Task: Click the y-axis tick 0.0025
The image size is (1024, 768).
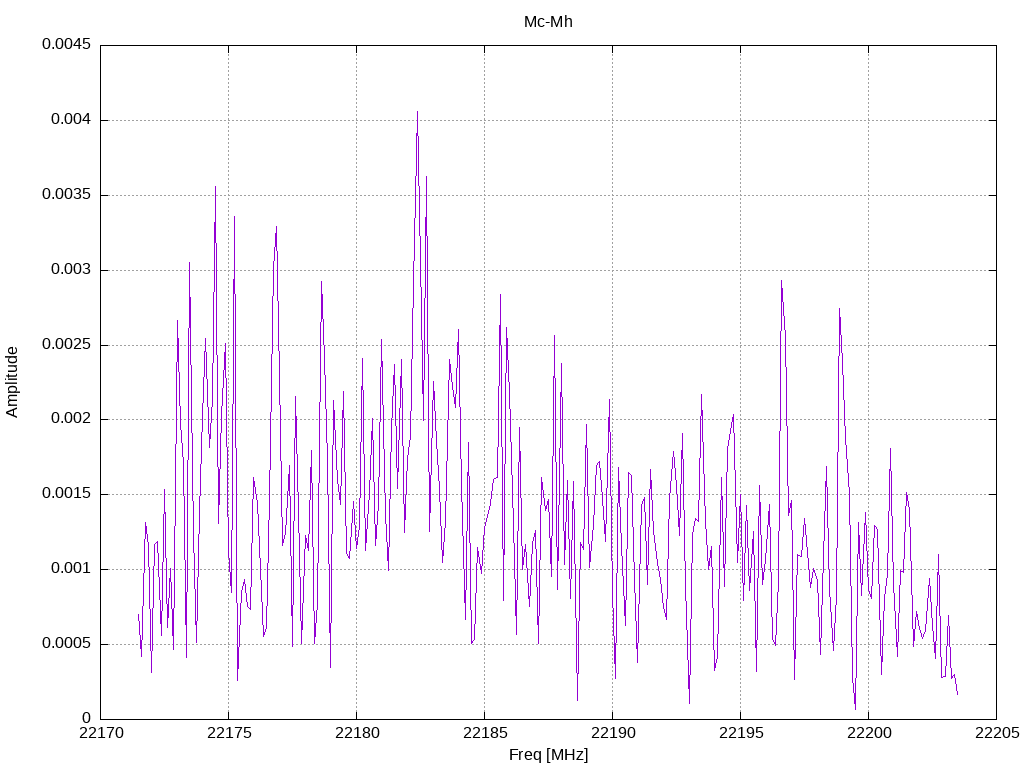Action: pyautogui.click(x=66, y=344)
